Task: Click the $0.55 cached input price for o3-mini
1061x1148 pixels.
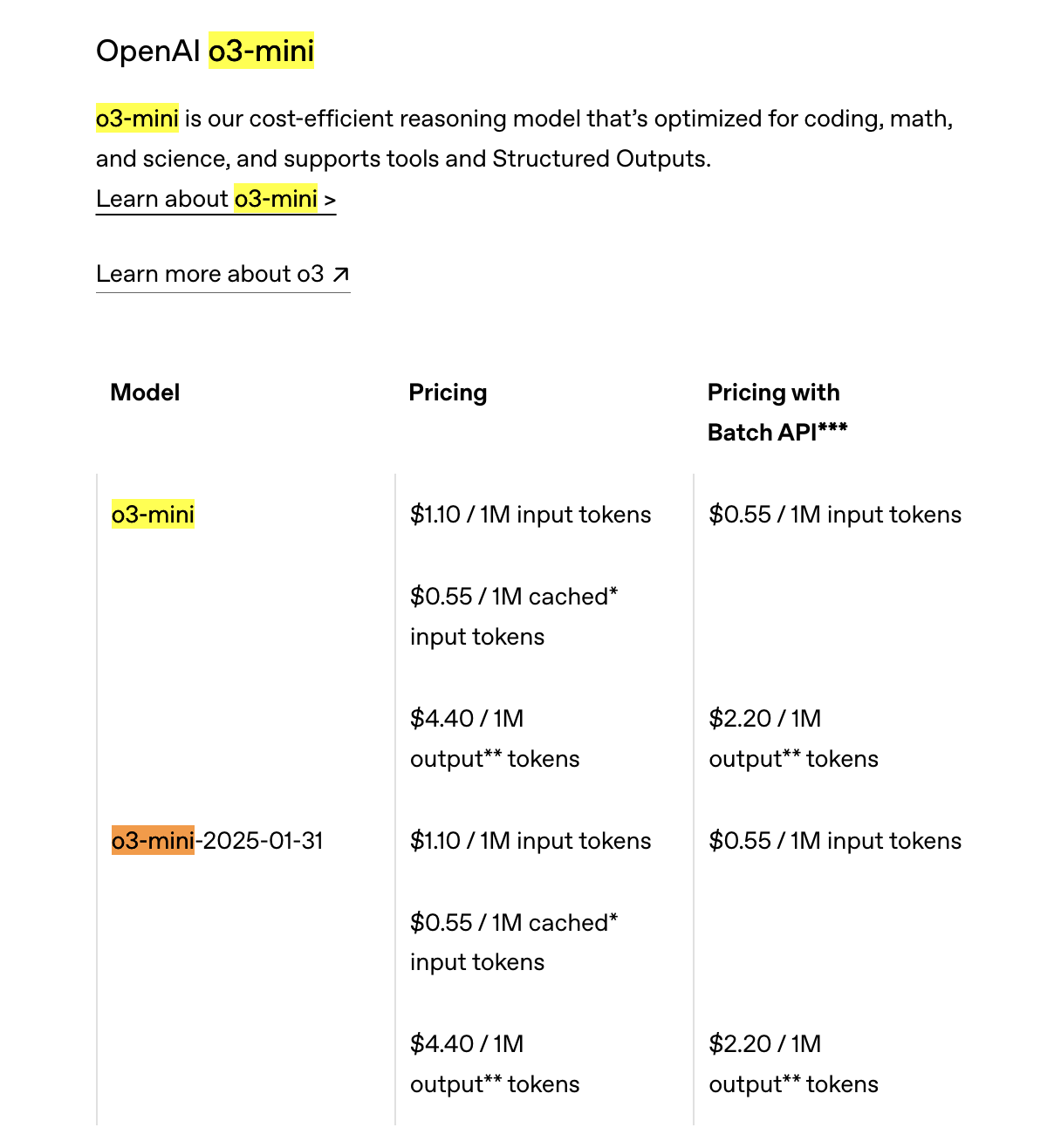Action: coord(514,617)
